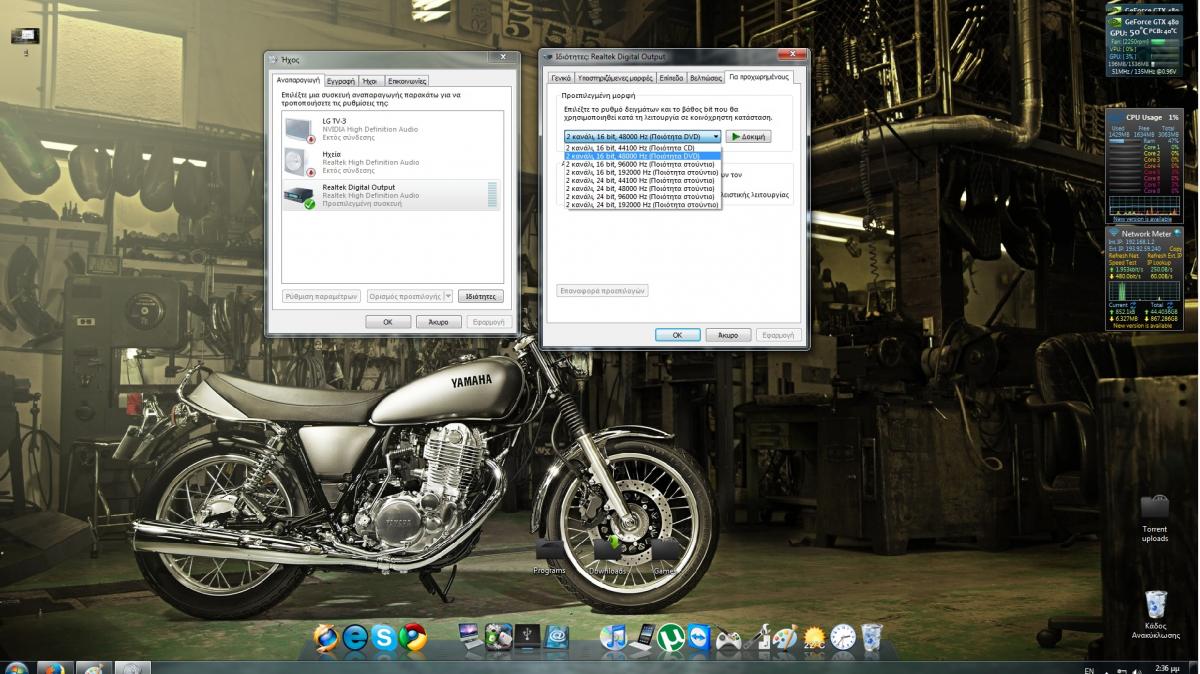Open the Downloads folder stack
This screenshot has width=1200, height=674.
608,555
